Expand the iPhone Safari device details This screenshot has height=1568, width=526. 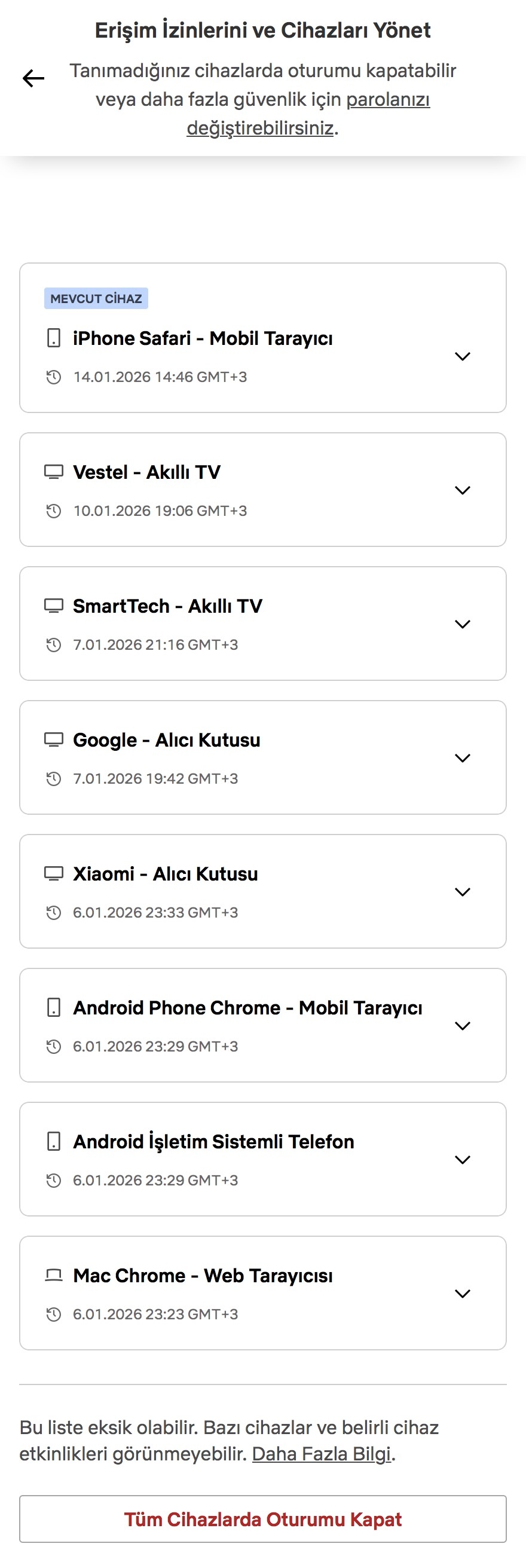[x=463, y=356]
